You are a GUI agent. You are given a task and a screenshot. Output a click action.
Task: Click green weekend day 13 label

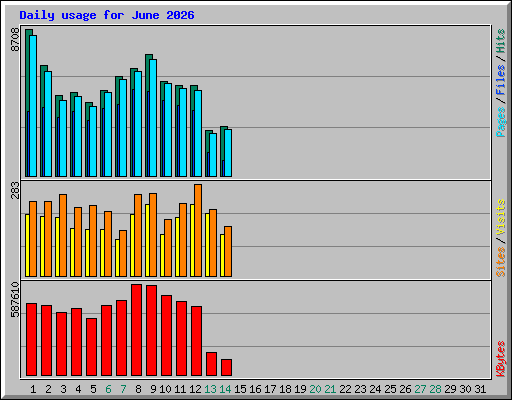point(210,389)
